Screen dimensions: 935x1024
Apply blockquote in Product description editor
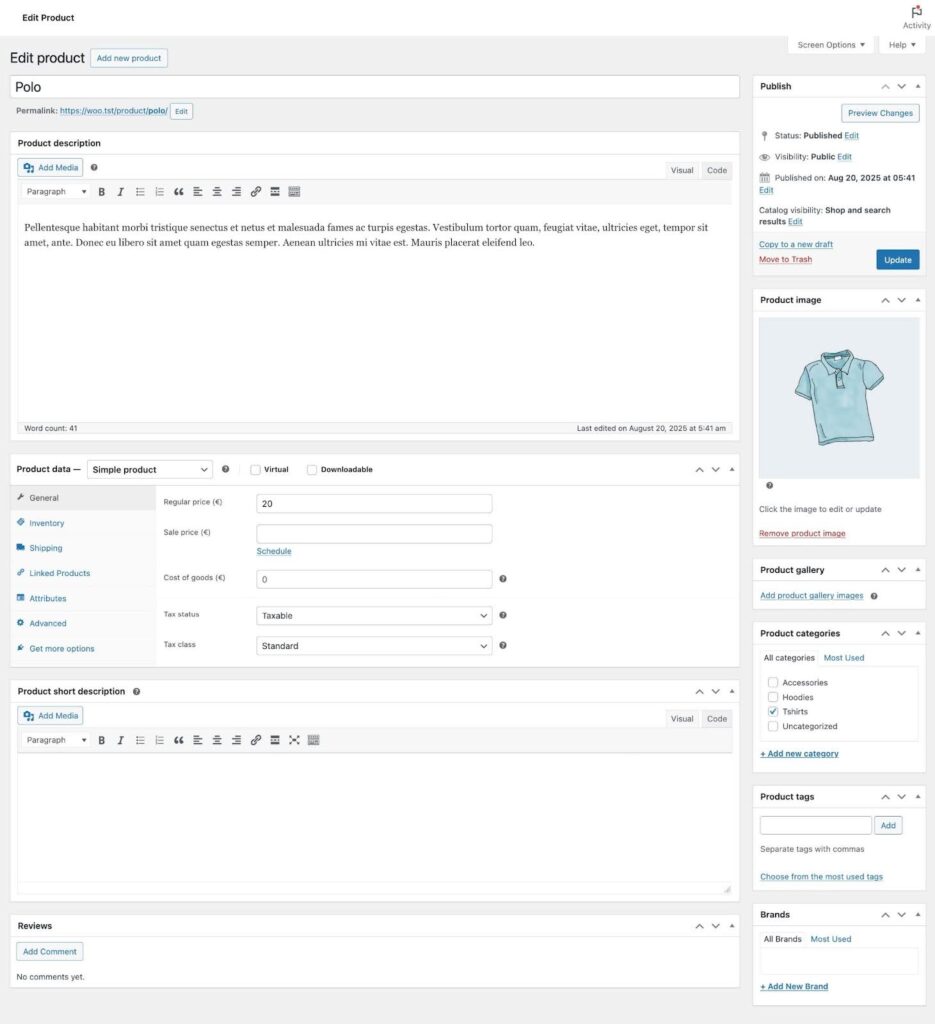(178, 191)
